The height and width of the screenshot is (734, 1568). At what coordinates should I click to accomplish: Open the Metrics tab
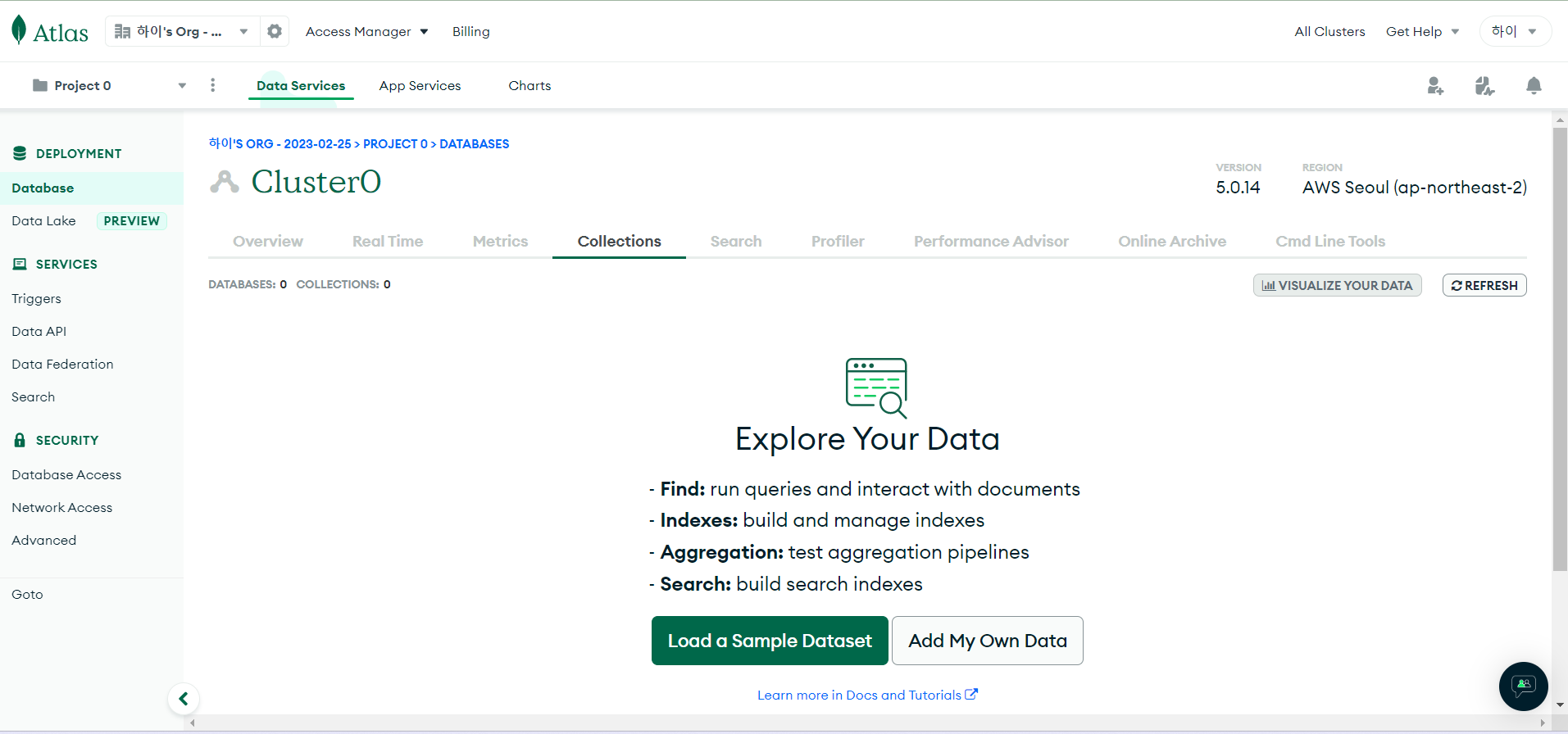[500, 241]
